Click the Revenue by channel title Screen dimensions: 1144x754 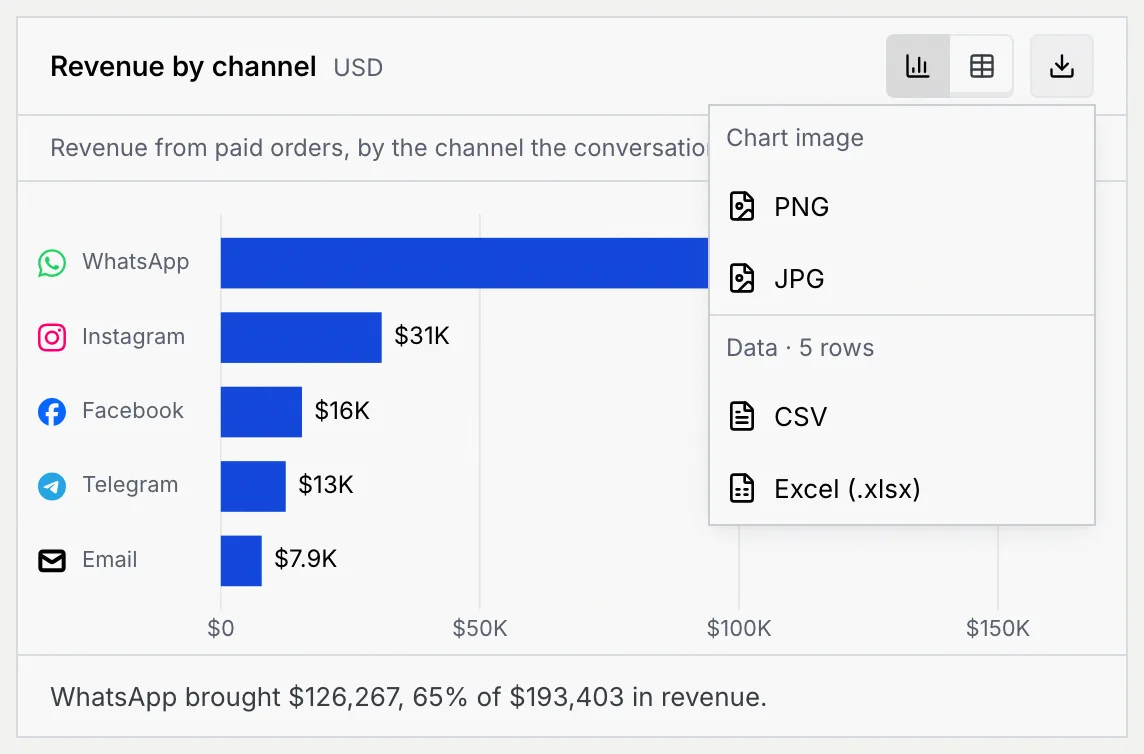(183, 66)
